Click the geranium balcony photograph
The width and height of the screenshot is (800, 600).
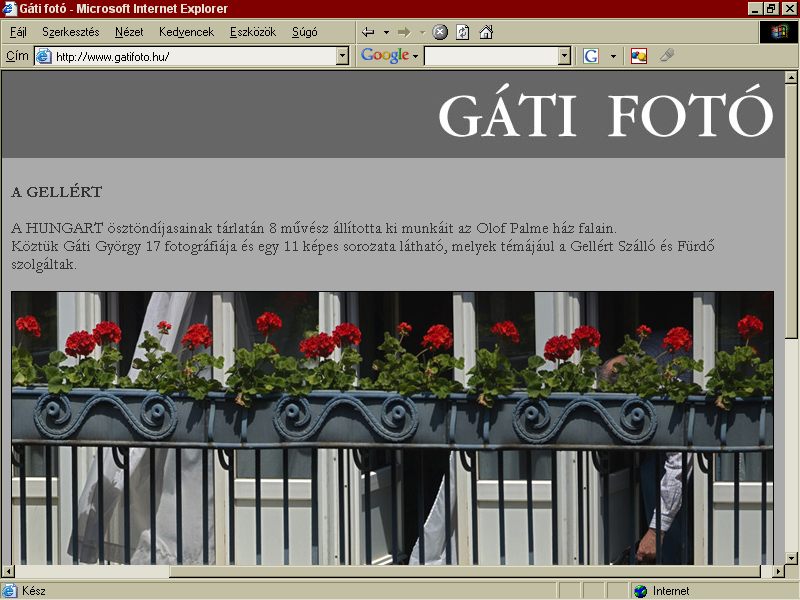click(392, 428)
